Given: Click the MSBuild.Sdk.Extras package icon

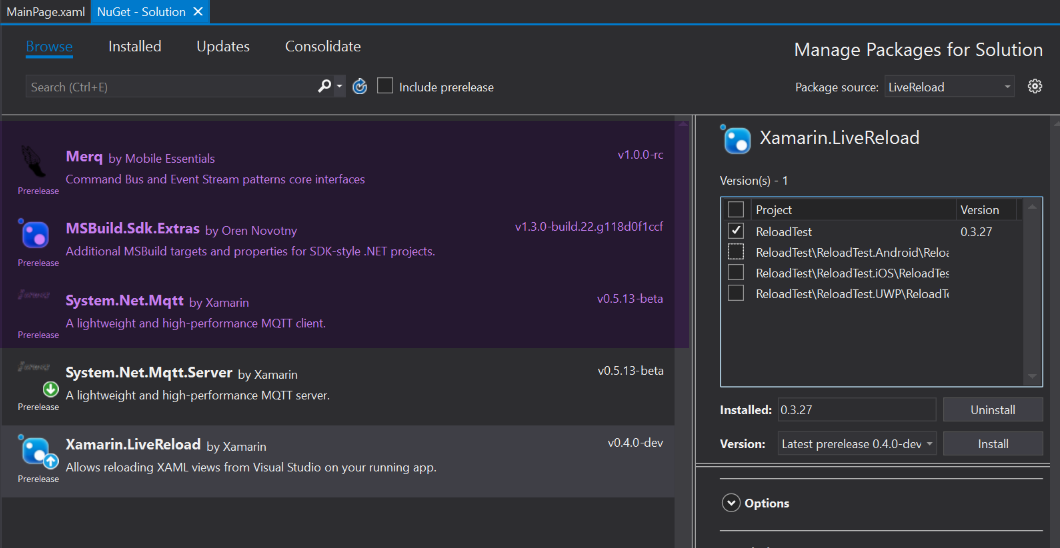Looking at the screenshot, I should point(34,233).
